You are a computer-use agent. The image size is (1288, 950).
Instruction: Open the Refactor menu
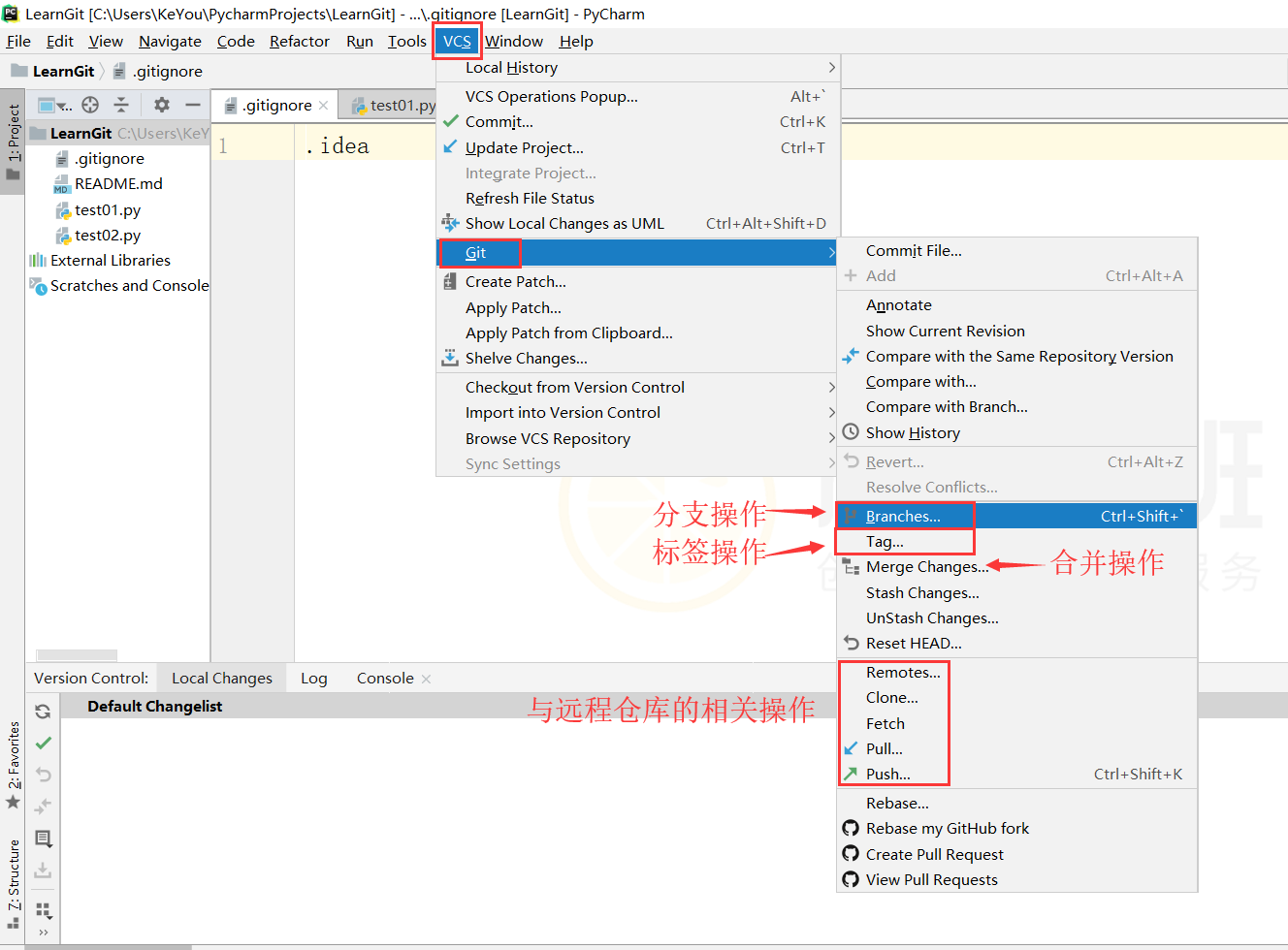click(300, 42)
